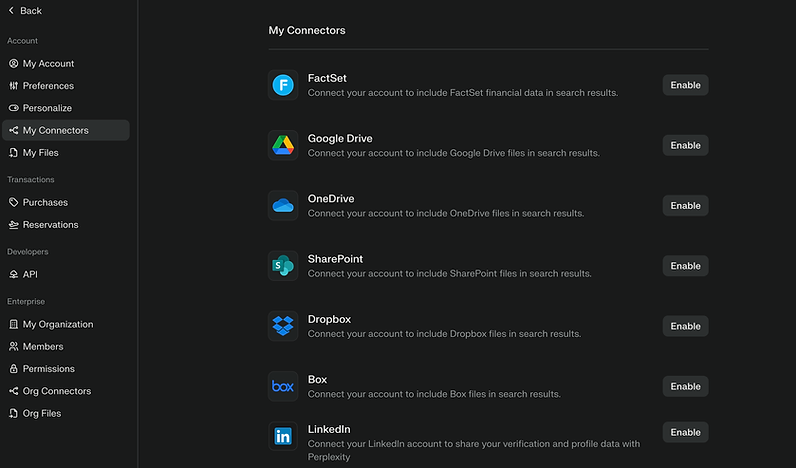Click the Org Files document icon
The image size is (796, 468).
coord(14,414)
